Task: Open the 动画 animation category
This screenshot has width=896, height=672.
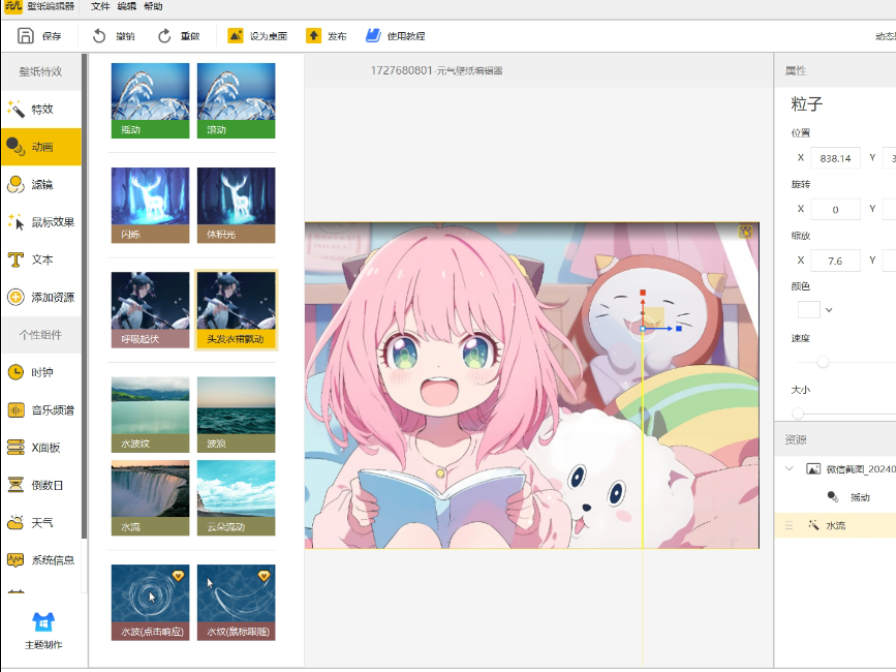Action: 41,147
